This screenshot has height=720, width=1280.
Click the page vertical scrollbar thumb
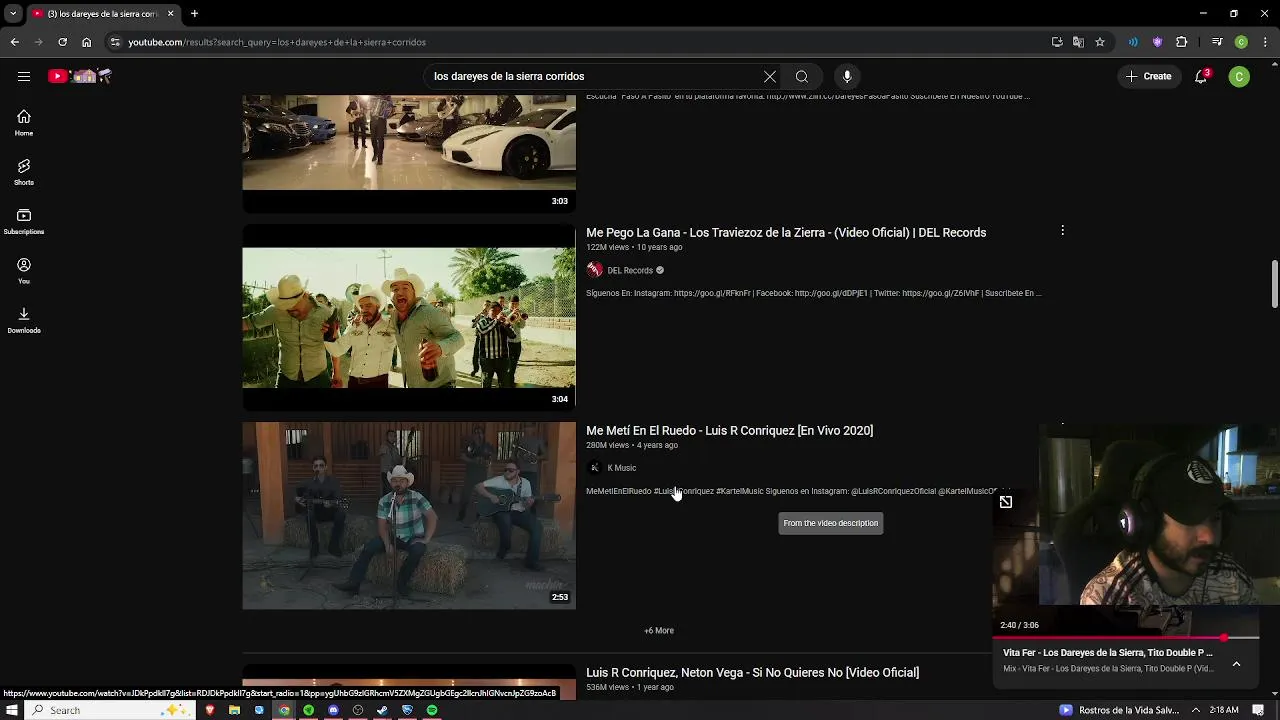pyautogui.click(x=1274, y=284)
